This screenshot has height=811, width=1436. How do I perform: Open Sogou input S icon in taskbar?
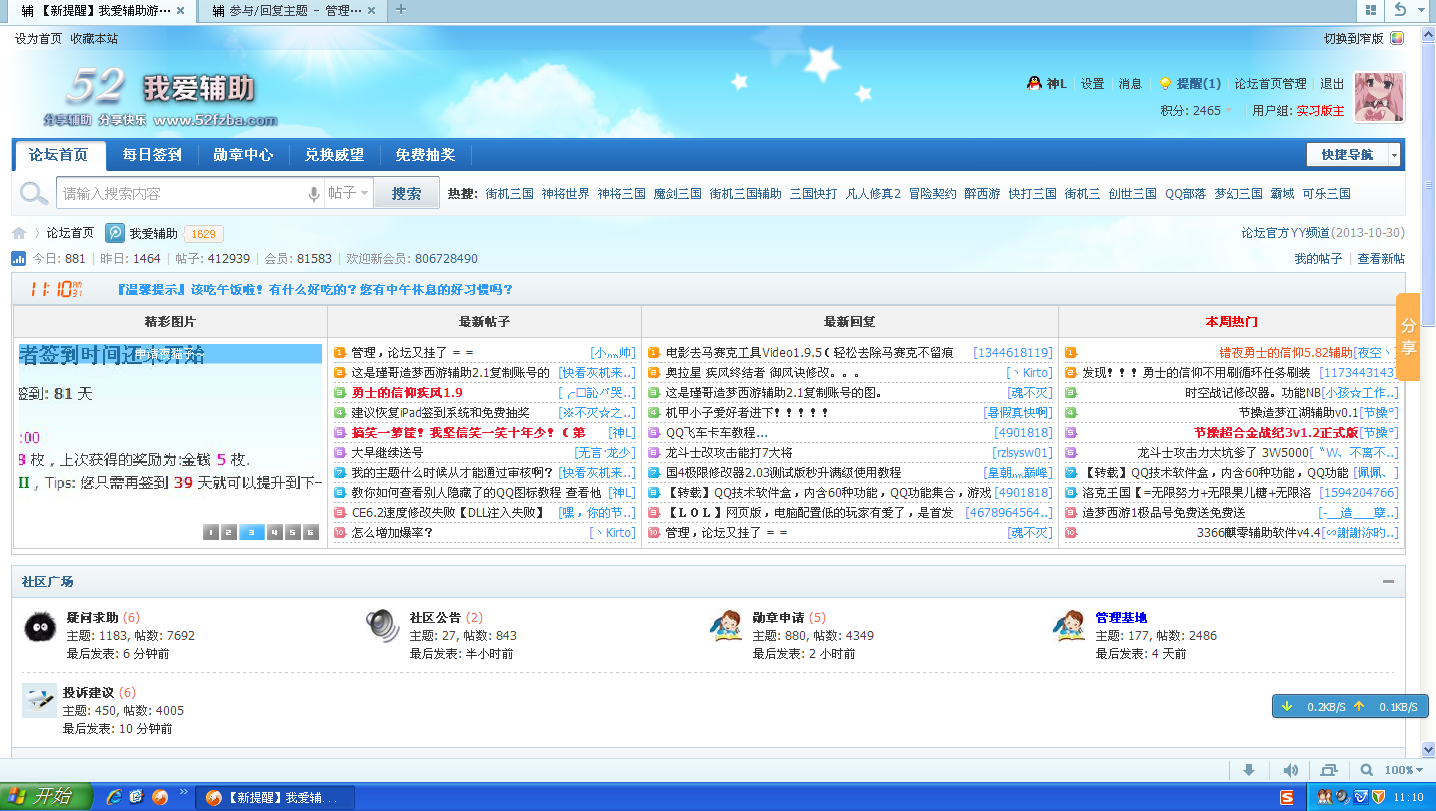point(1287,797)
